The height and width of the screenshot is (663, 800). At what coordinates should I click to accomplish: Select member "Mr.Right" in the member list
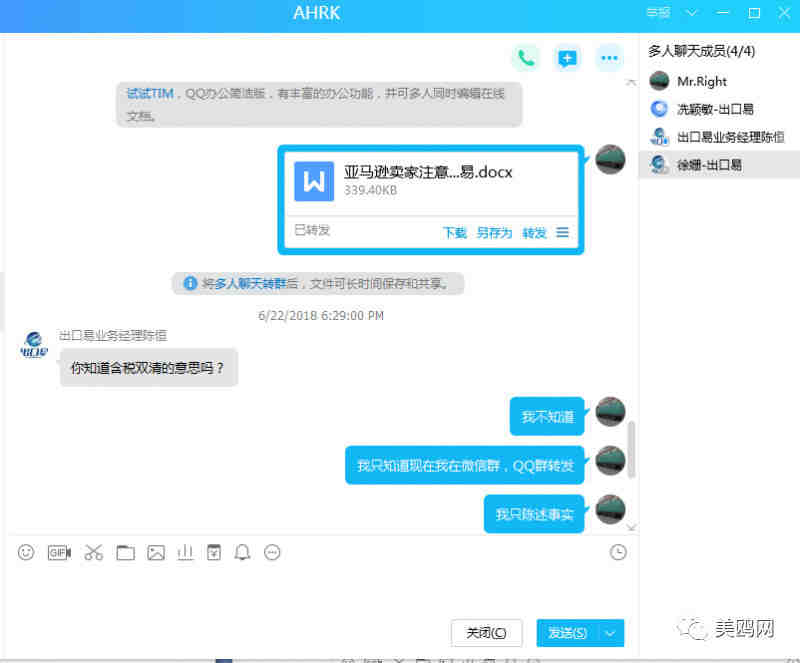719,81
